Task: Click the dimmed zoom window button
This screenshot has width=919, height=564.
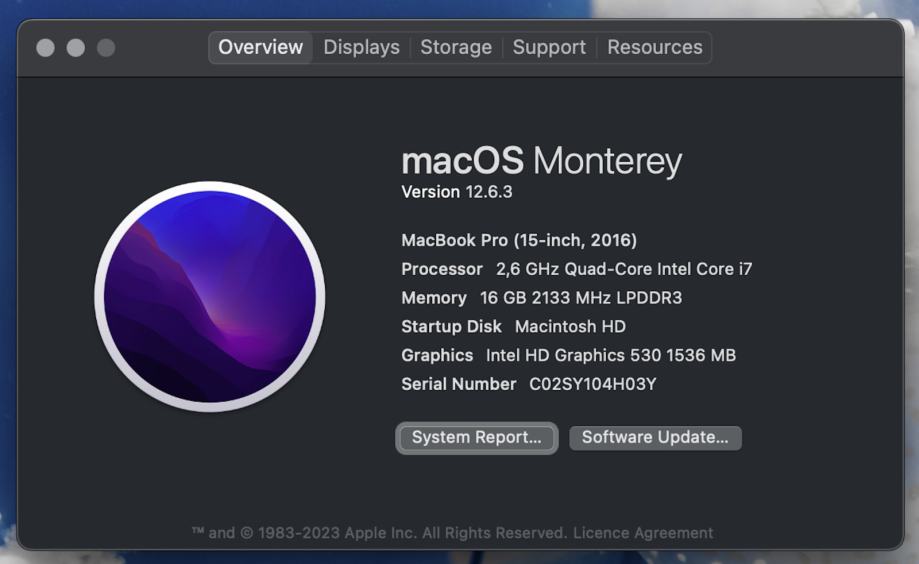Action: tap(106, 48)
